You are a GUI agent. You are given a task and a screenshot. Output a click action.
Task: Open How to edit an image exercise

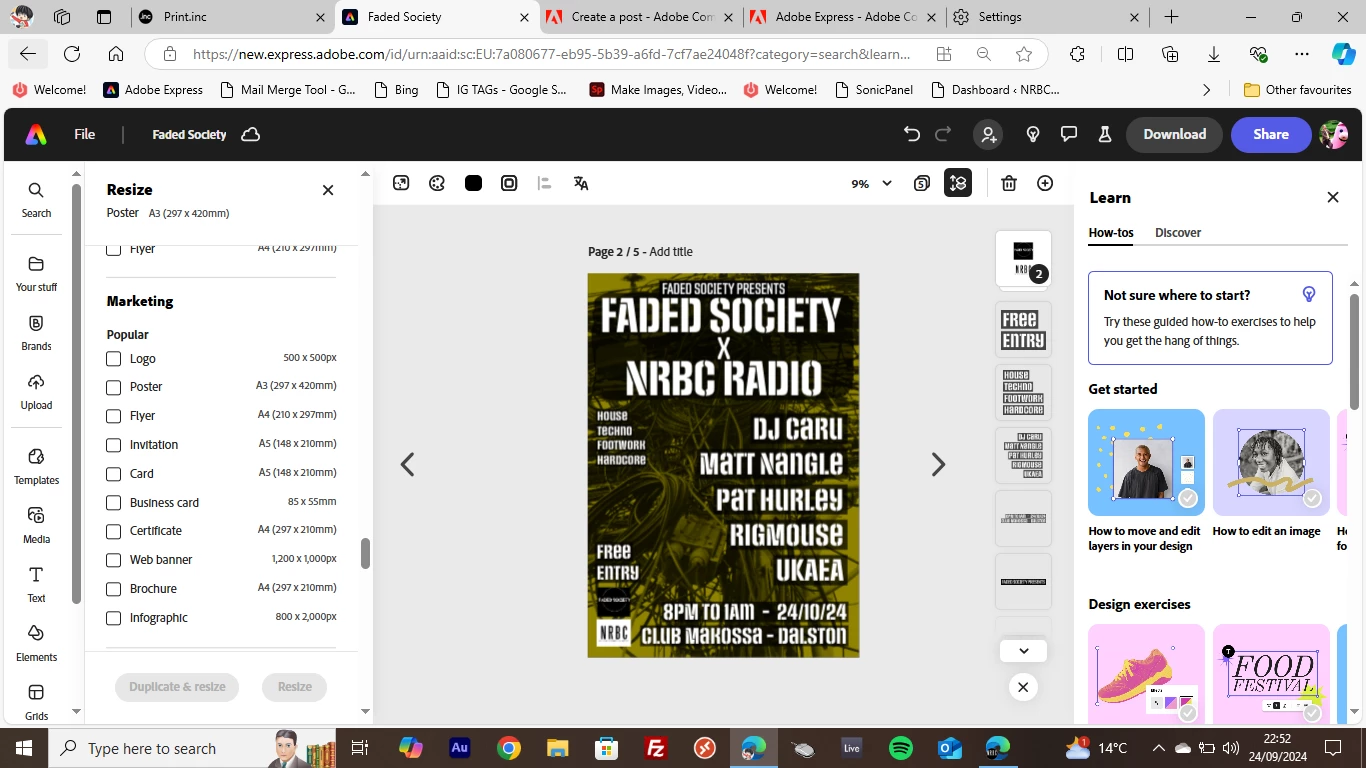coord(1271,472)
